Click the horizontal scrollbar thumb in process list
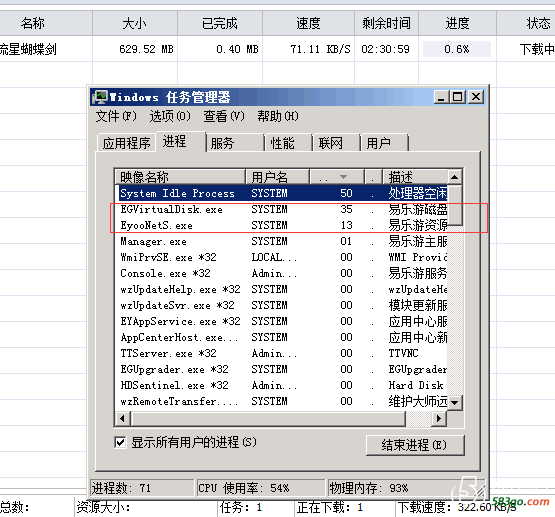 tap(268, 419)
